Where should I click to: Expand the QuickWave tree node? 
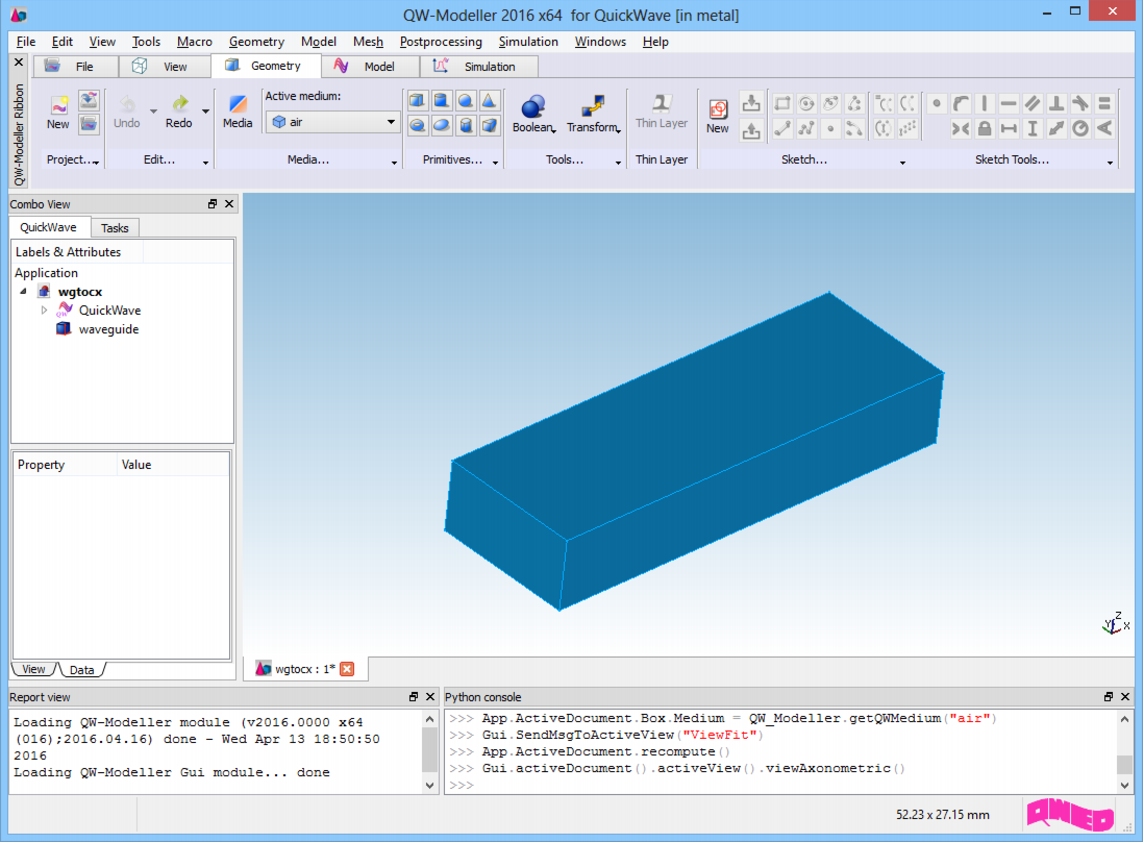tap(44, 310)
